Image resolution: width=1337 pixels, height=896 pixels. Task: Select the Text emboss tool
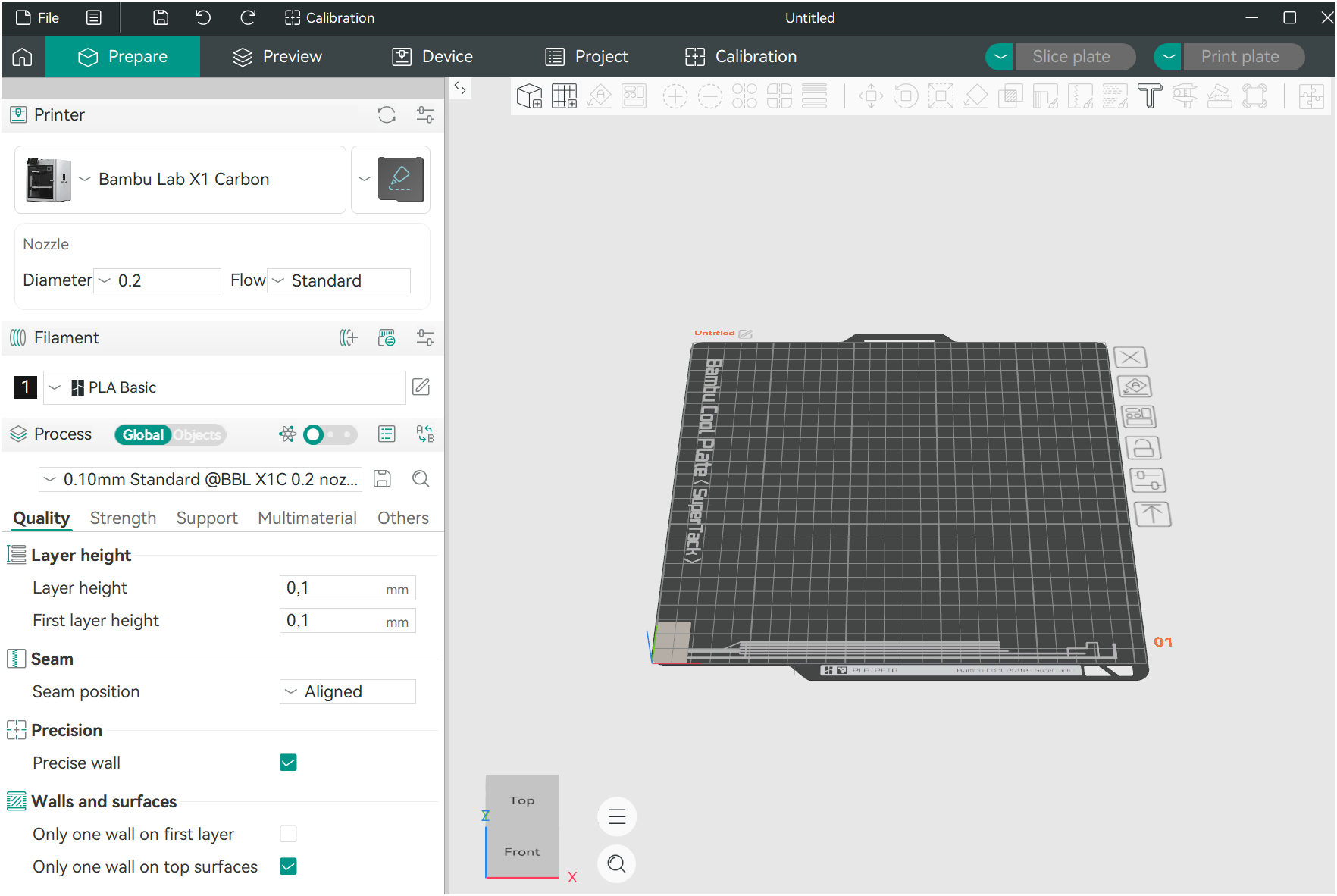click(1150, 96)
